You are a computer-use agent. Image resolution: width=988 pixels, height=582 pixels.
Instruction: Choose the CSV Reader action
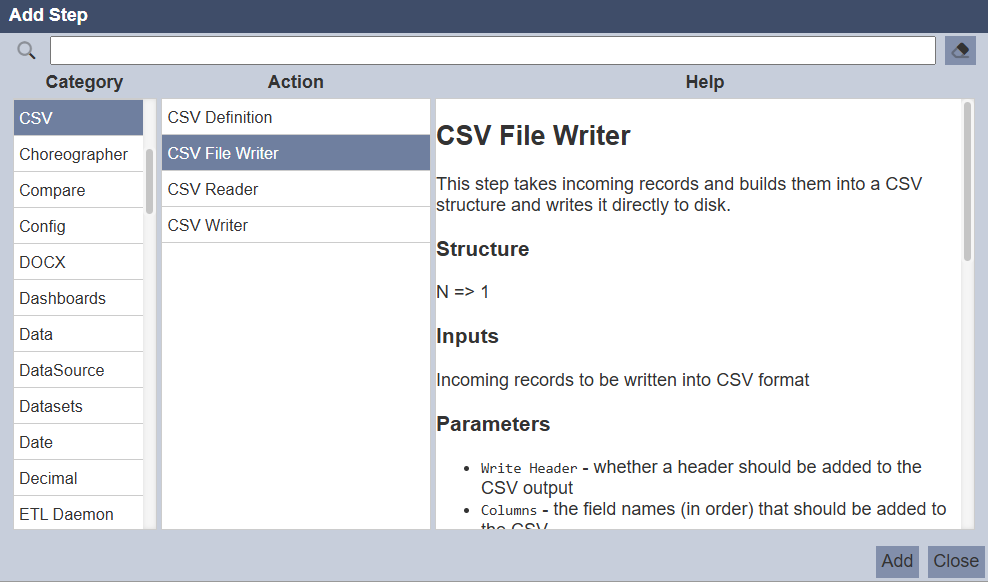(213, 189)
